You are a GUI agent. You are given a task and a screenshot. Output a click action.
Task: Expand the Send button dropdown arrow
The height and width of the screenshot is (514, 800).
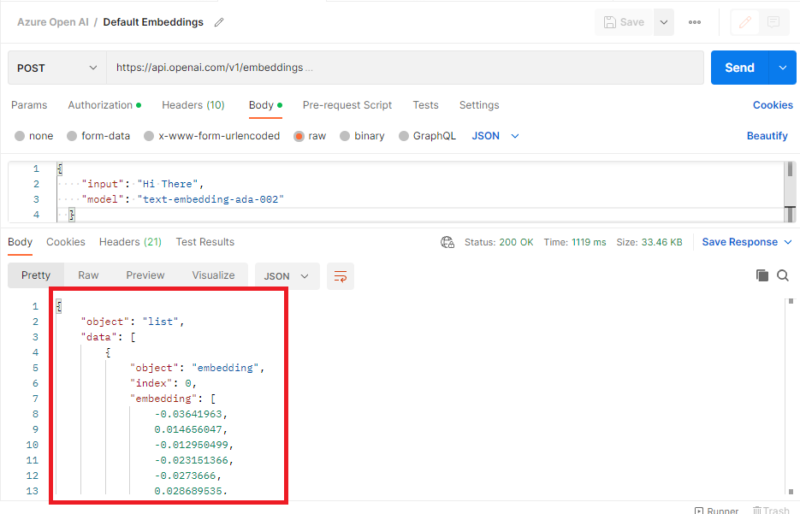click(x=782, y=68)
